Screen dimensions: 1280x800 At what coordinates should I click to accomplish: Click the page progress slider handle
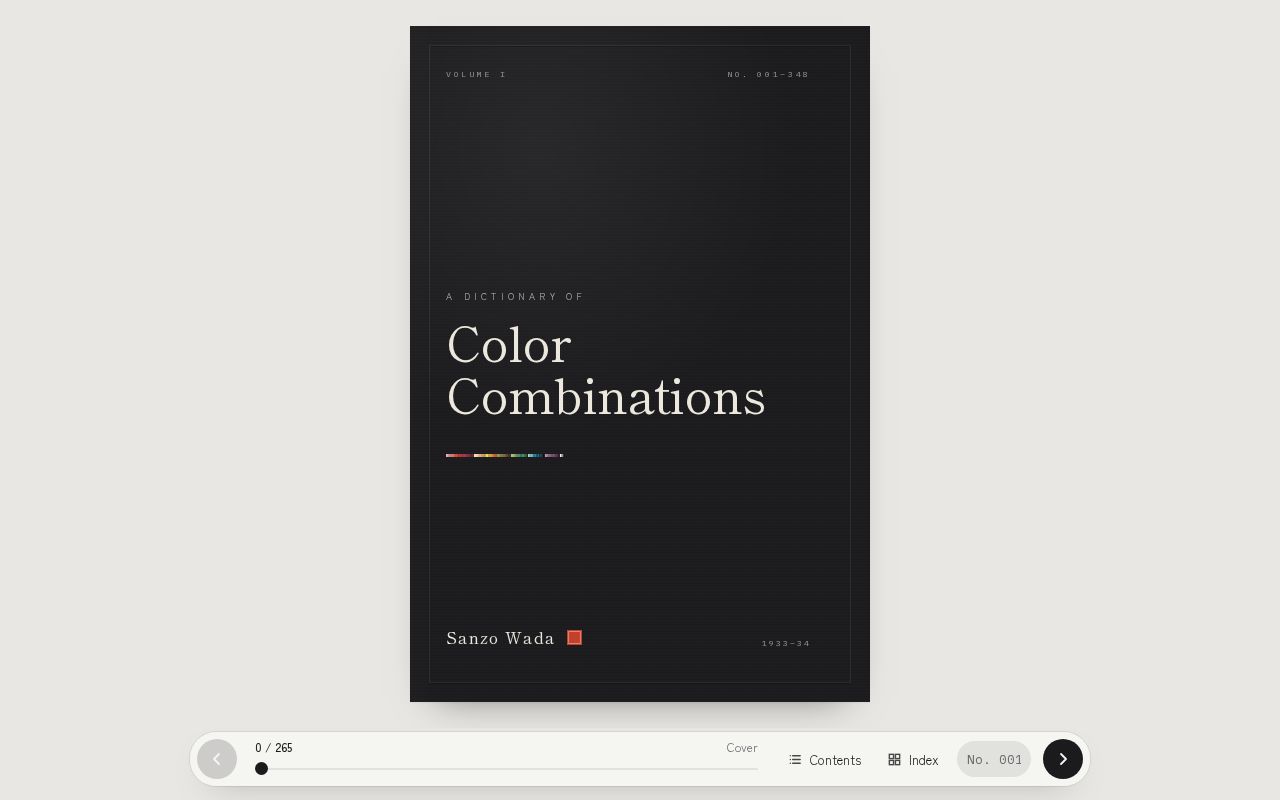coord(261,768)
